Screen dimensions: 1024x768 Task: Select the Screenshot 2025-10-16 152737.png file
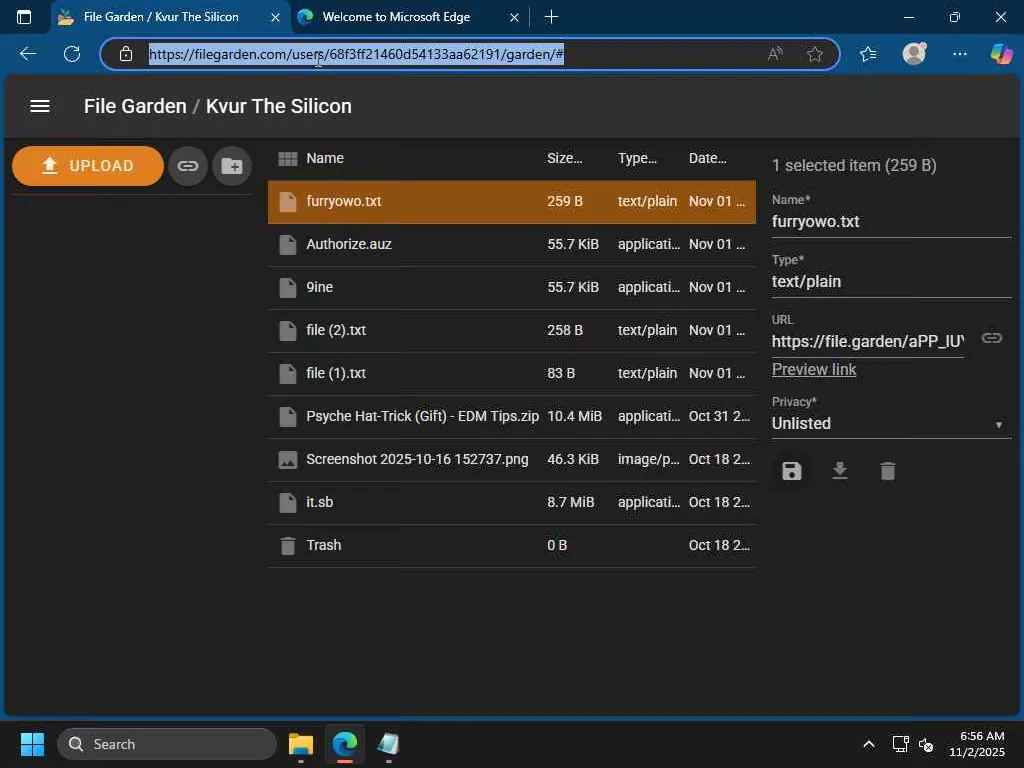(x=417, y=459)
